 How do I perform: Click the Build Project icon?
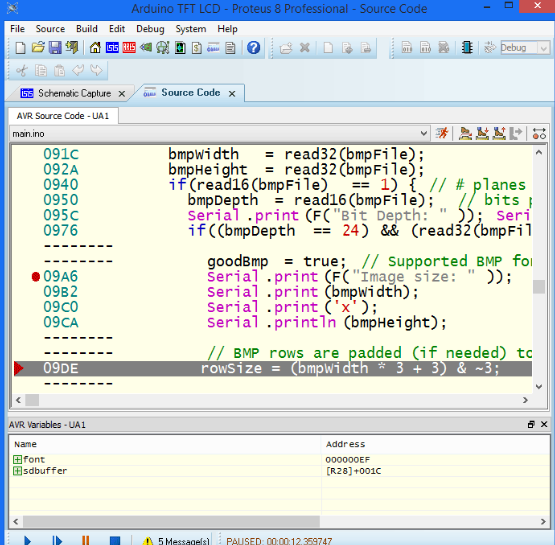tap(407, 47)
